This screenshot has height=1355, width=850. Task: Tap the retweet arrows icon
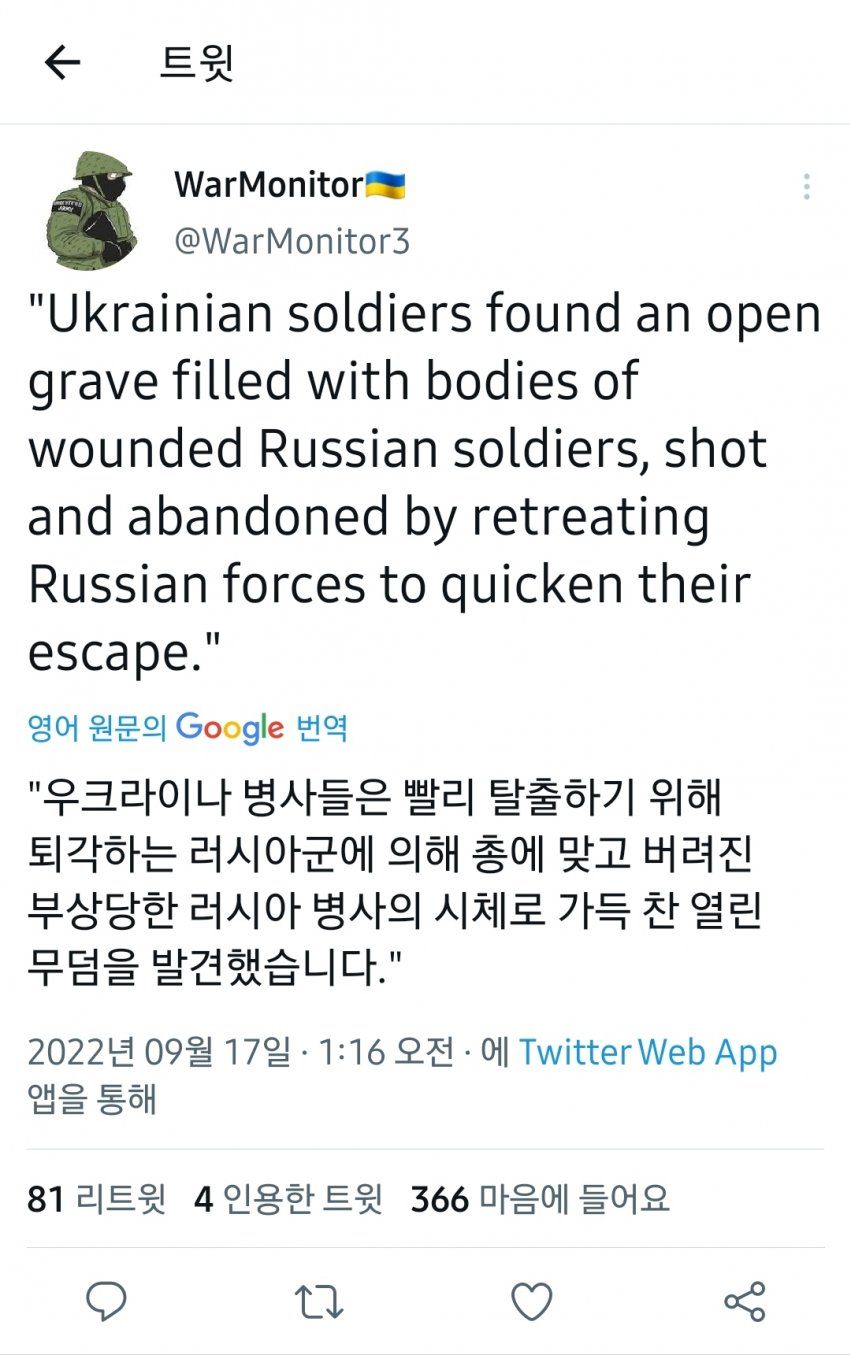(319, 1301)
